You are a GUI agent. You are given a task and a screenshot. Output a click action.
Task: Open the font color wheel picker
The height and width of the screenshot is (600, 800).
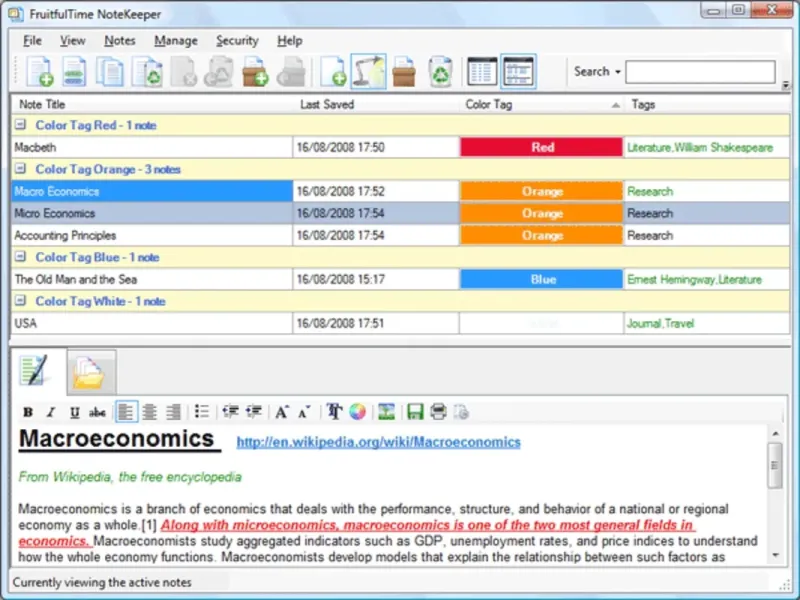tap(357, 412)
